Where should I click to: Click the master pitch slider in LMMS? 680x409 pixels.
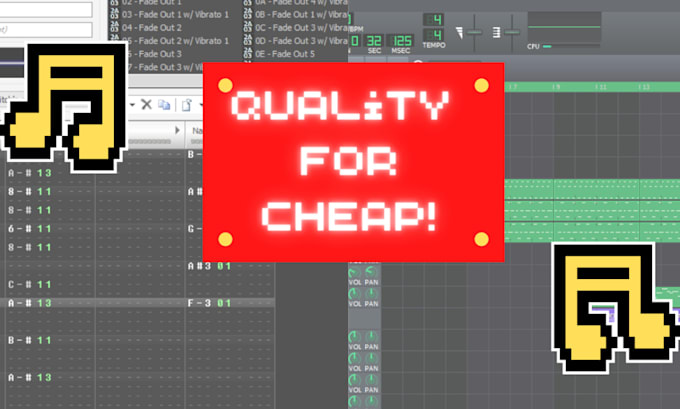(512, 32)
